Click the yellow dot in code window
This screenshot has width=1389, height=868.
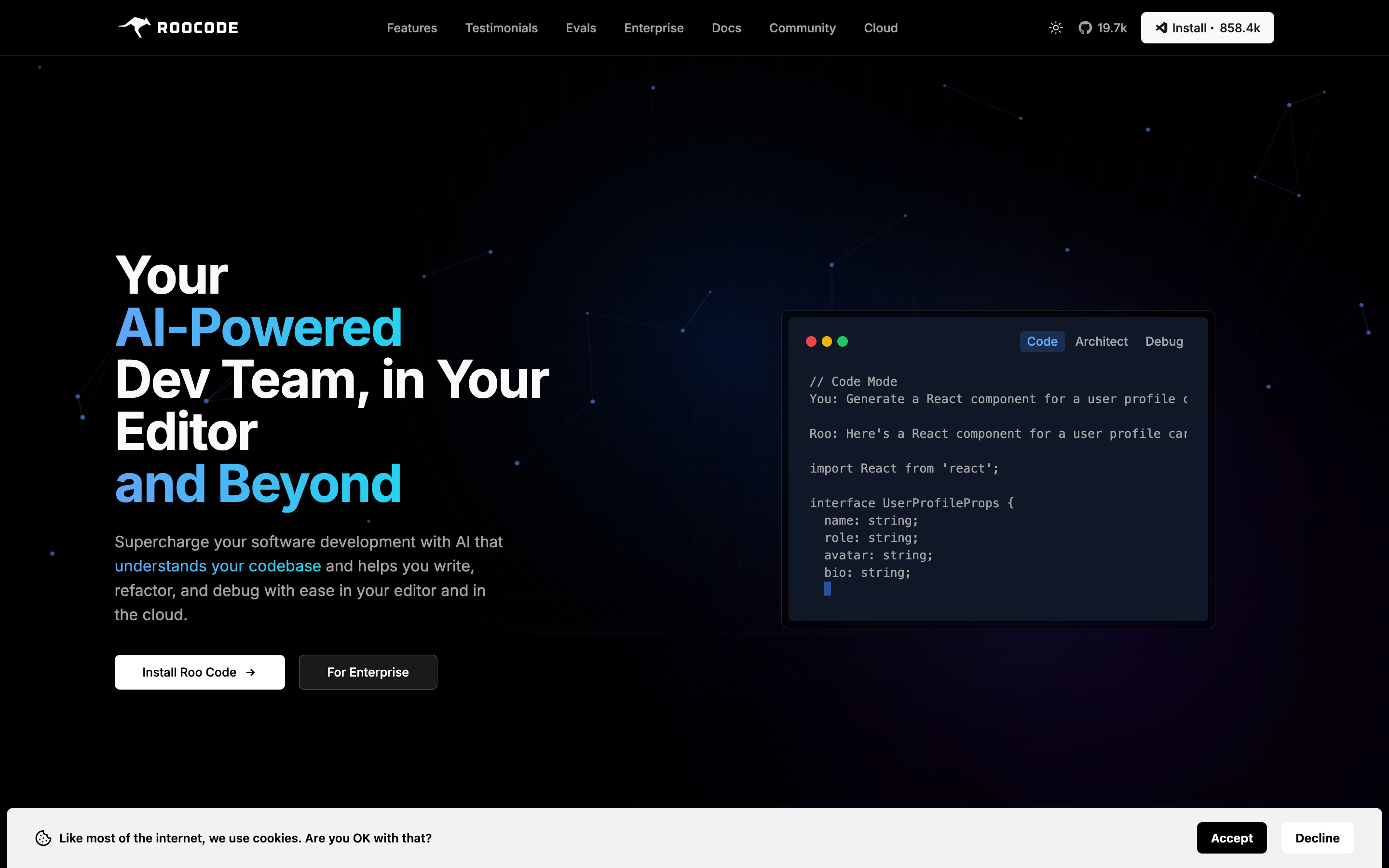(827, 341)
